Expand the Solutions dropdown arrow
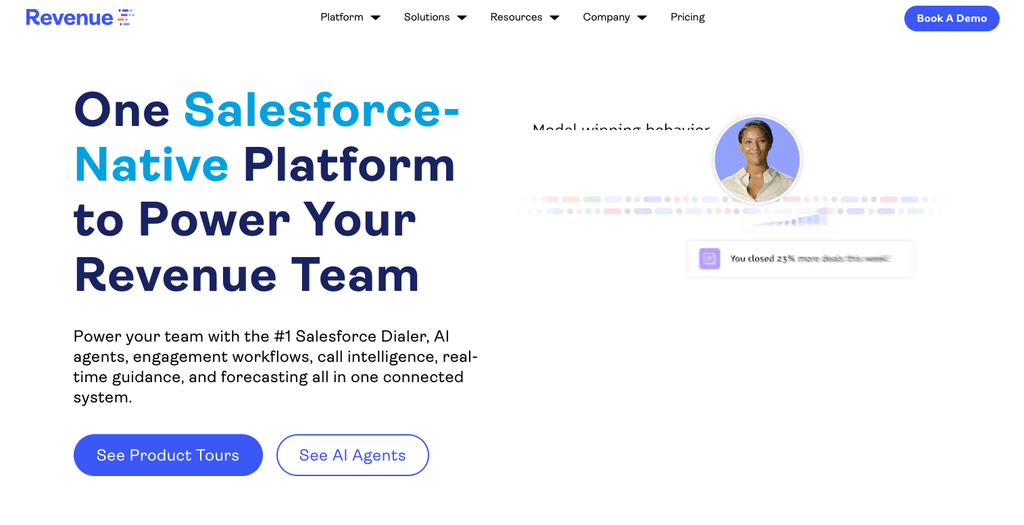Image resolution: width=1024 pixels, height=525 pixels. tap(462, 18)
